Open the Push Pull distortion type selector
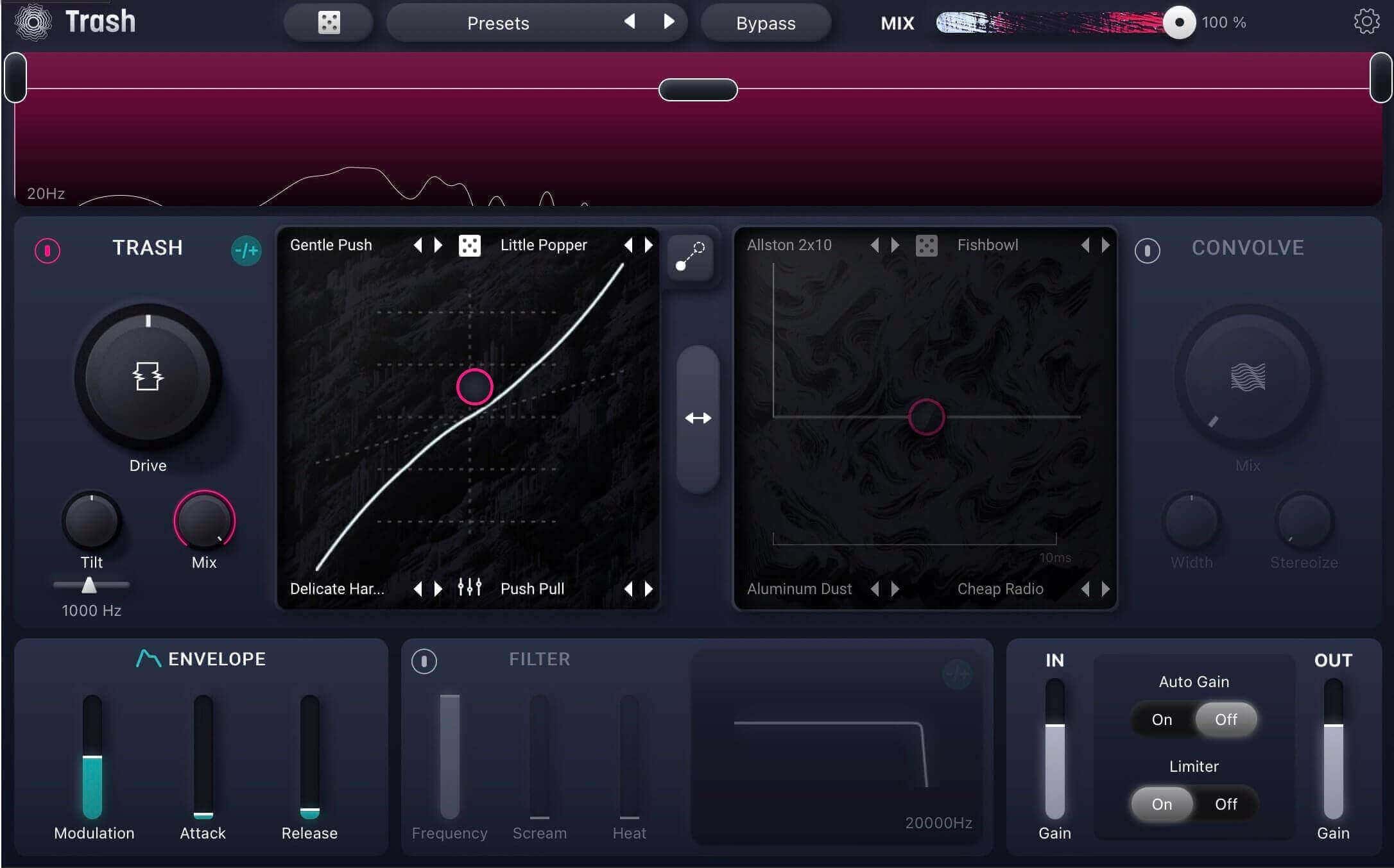 coord(532,589)
